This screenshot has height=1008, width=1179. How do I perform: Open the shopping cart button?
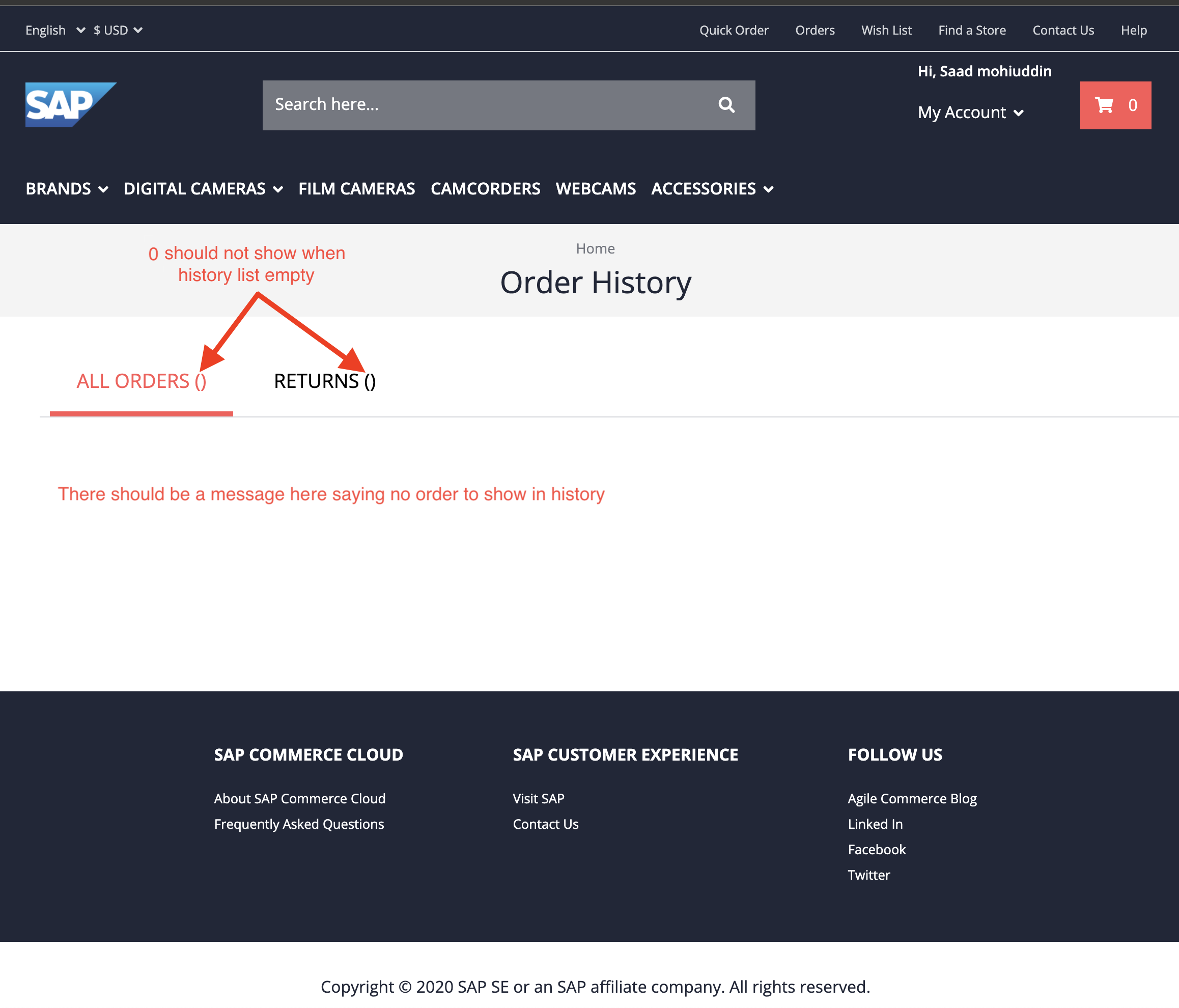1115,105
